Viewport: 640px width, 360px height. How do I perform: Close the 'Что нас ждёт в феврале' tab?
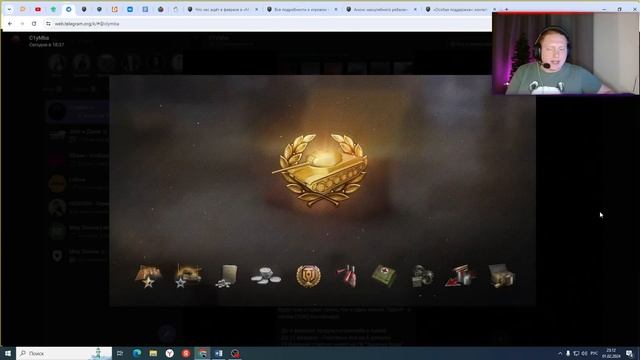click(256, 9)
